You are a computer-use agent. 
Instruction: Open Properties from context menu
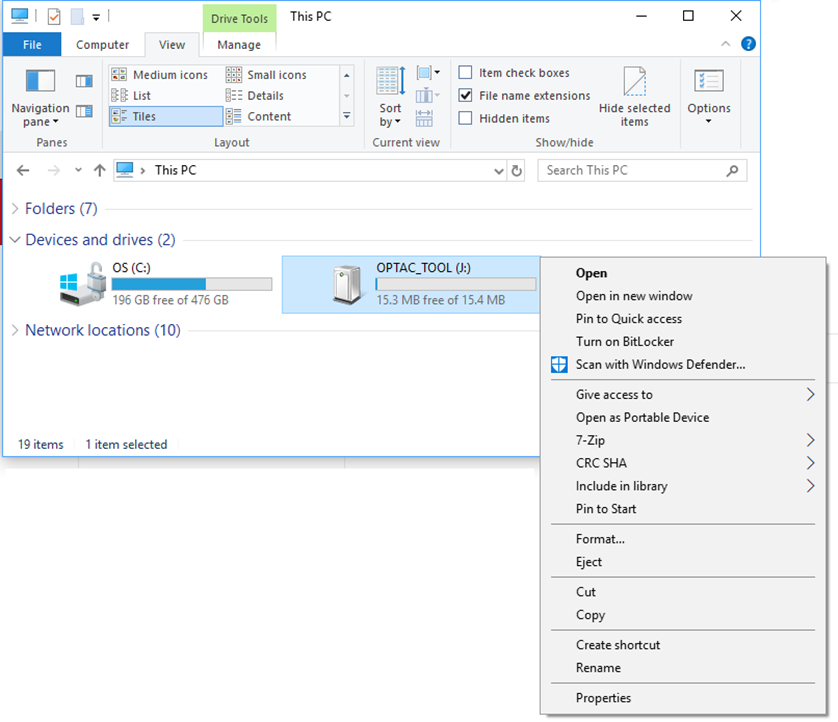683,698
